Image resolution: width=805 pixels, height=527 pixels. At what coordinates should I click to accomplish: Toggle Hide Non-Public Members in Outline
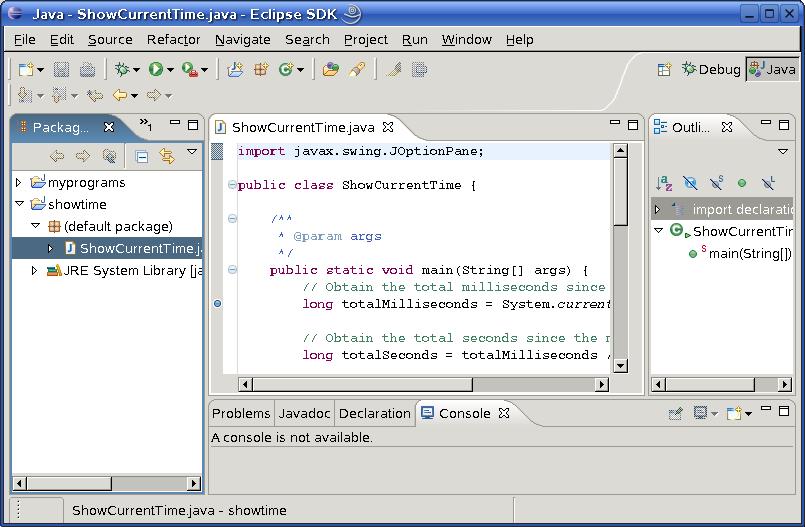[742, 183]
